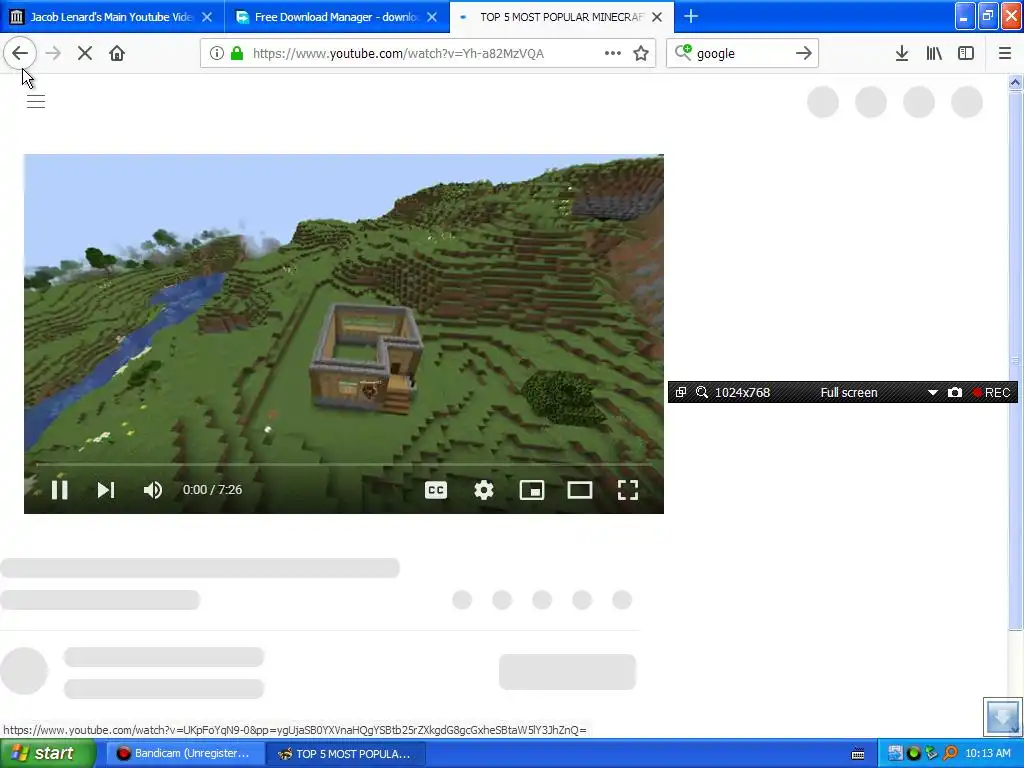Skip to next video in player
The width and height of the screenshot is (1024, 768).
point(106,490)
